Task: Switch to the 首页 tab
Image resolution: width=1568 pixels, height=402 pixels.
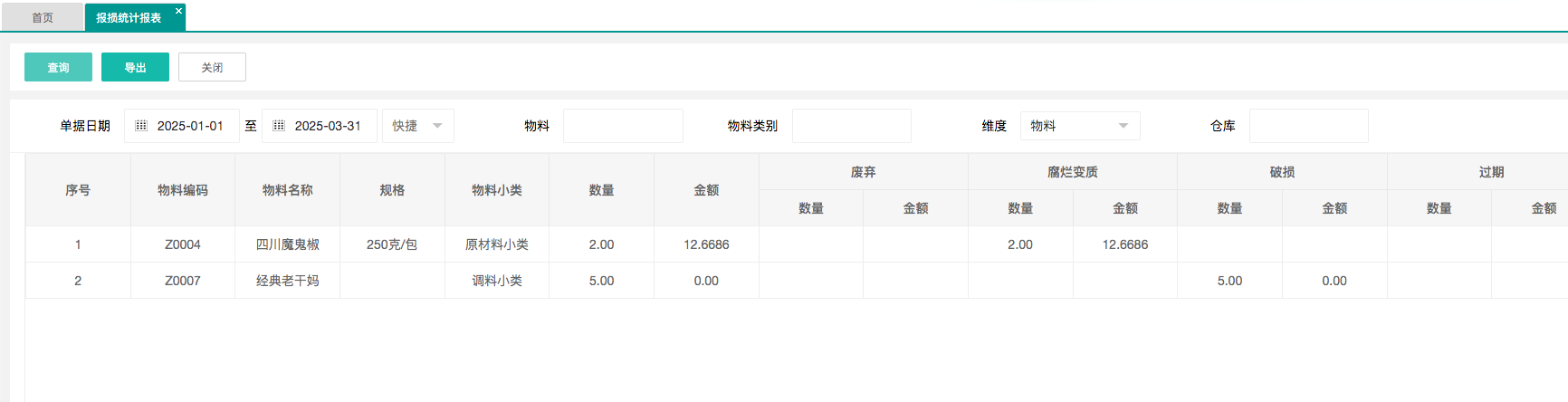Action: tap(43, 17)
